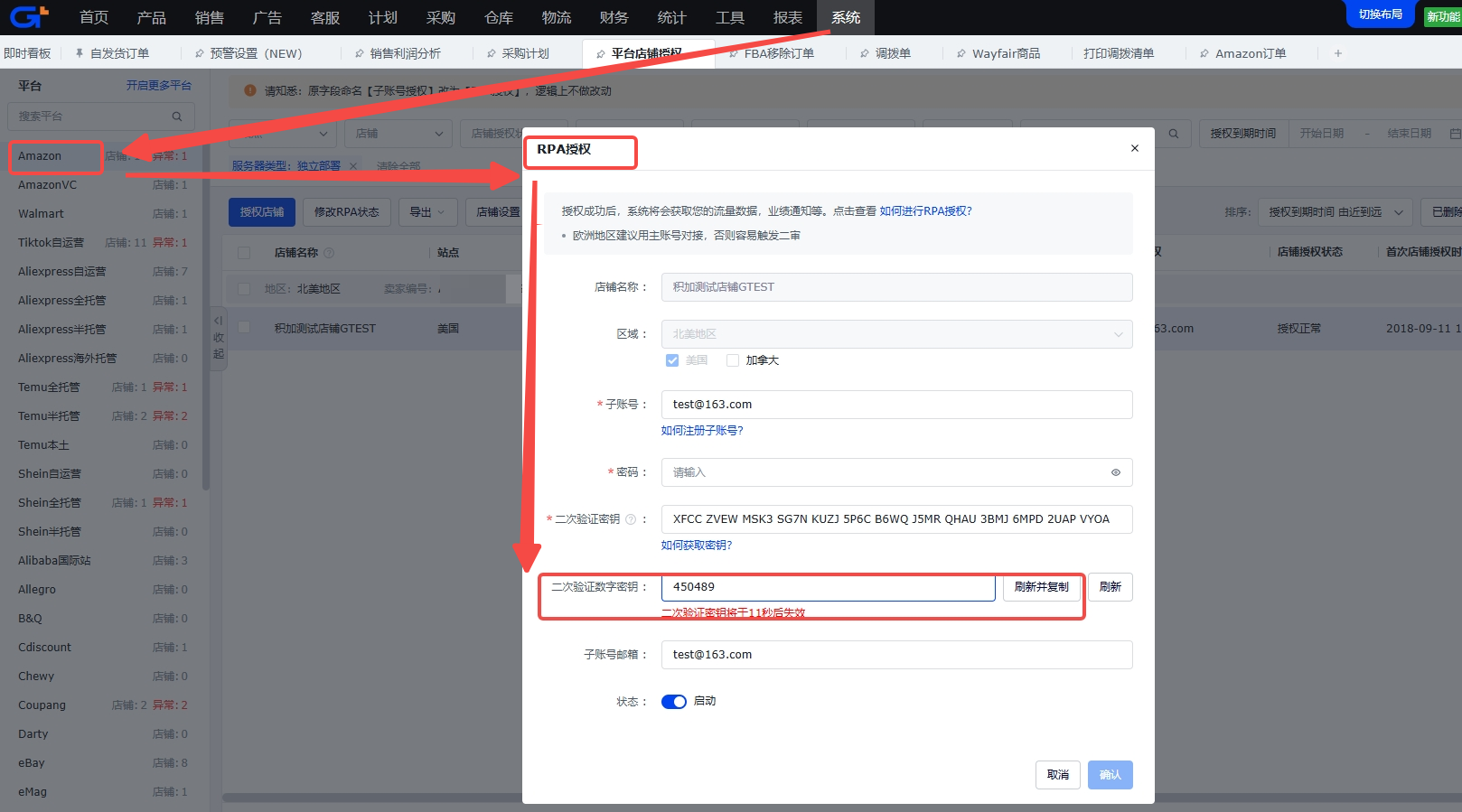1462x812 pixels.
Task: Tick the 加拿大 checkbox
Action: [x=733, y=360]
